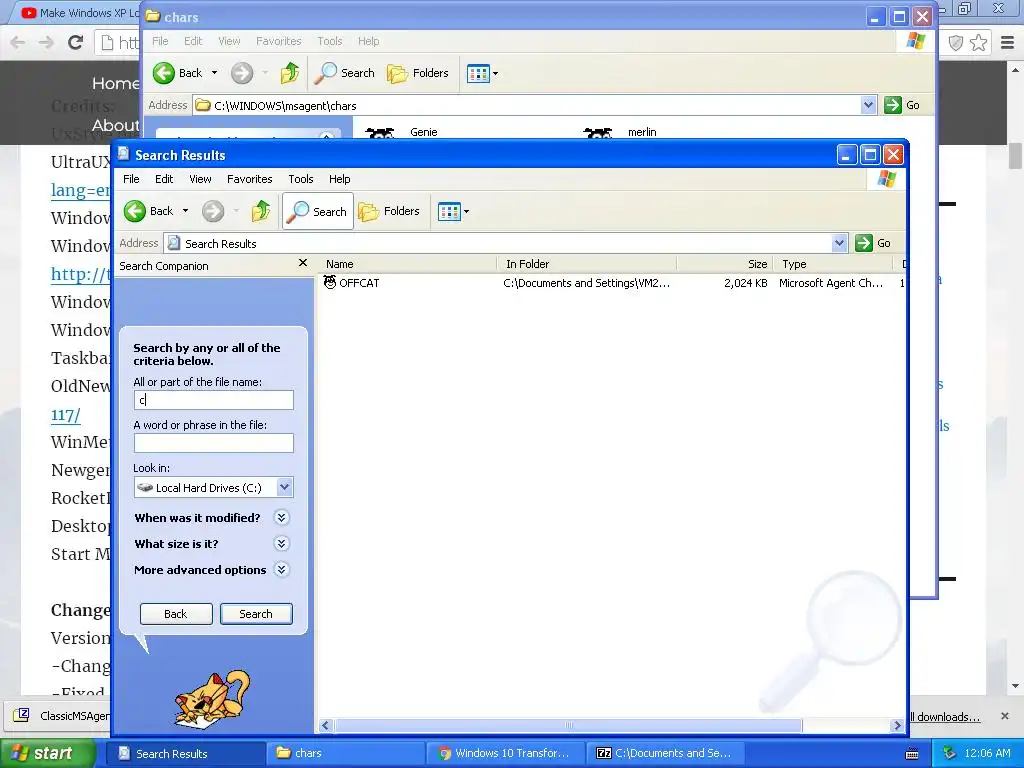Open File menu in Search Results
This screenshot has width=1024, height=768.
(x=131, y=179)
